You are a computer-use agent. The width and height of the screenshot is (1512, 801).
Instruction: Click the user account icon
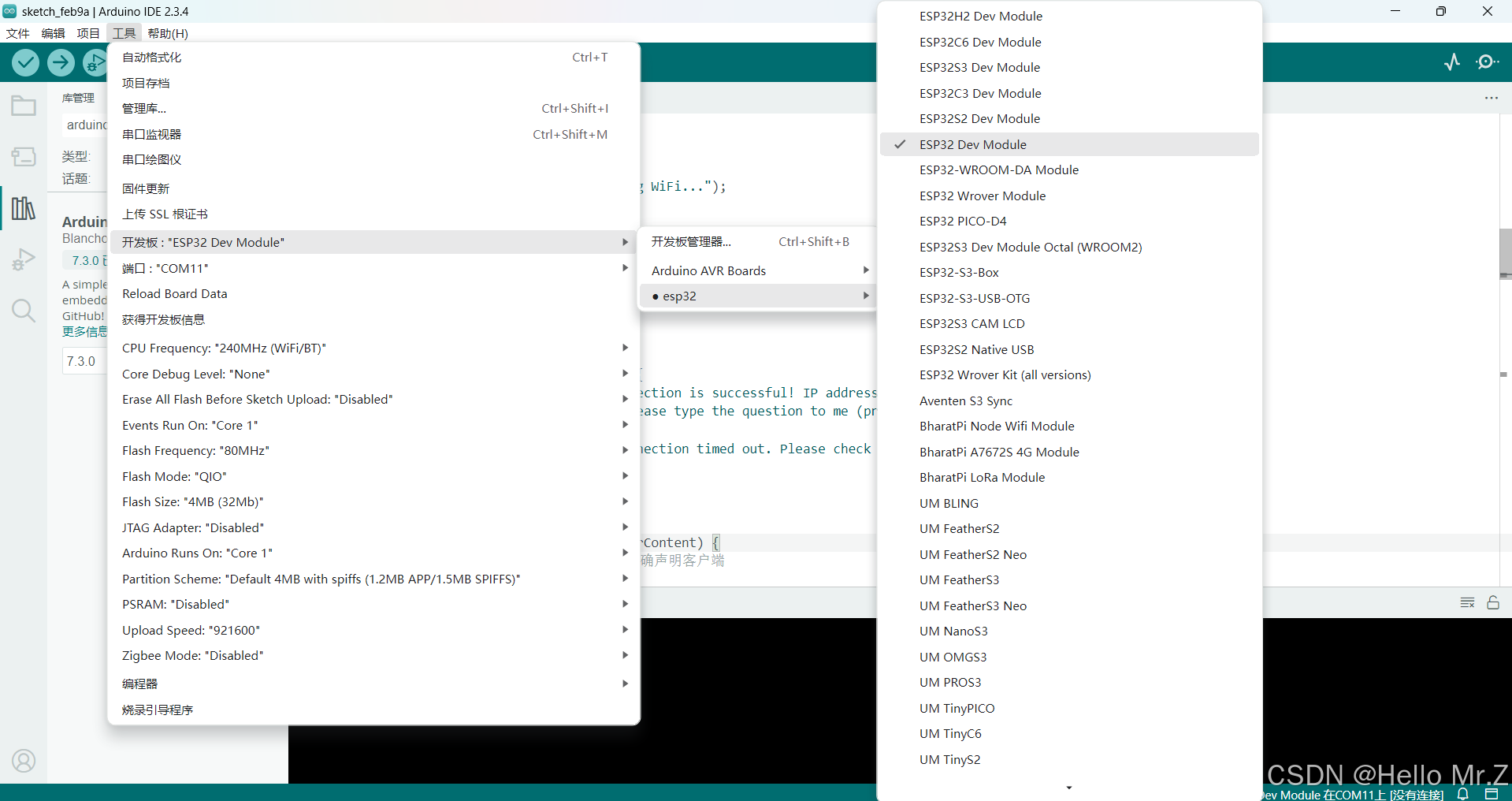24,761
